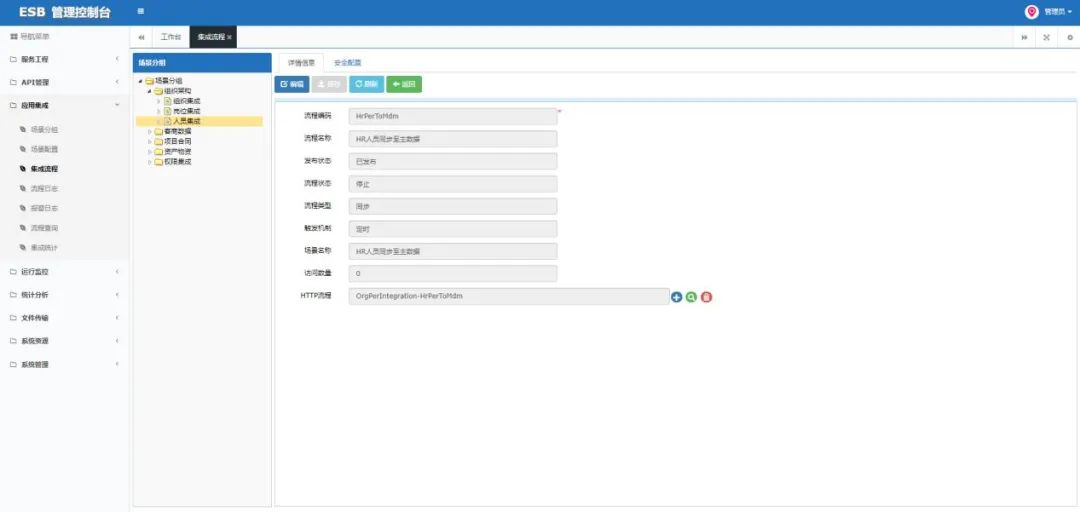Search HTTP流程 with the green magnifier icon
The image size is (1080, 512).
click(x=691, y=297)
